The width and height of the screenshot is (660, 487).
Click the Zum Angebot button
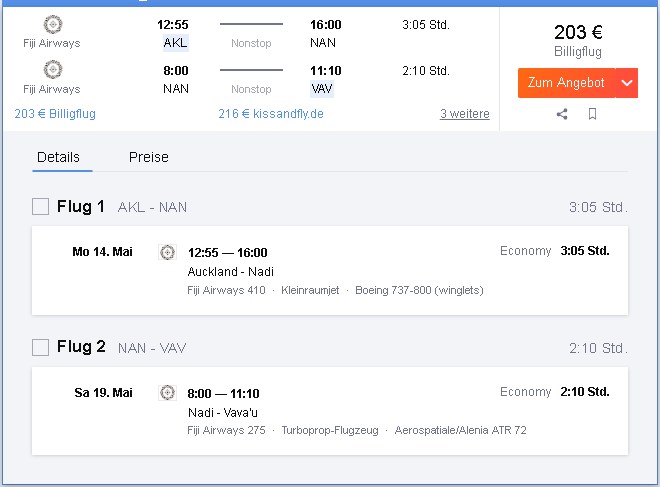pyautogui.click(x=567, y=83)
